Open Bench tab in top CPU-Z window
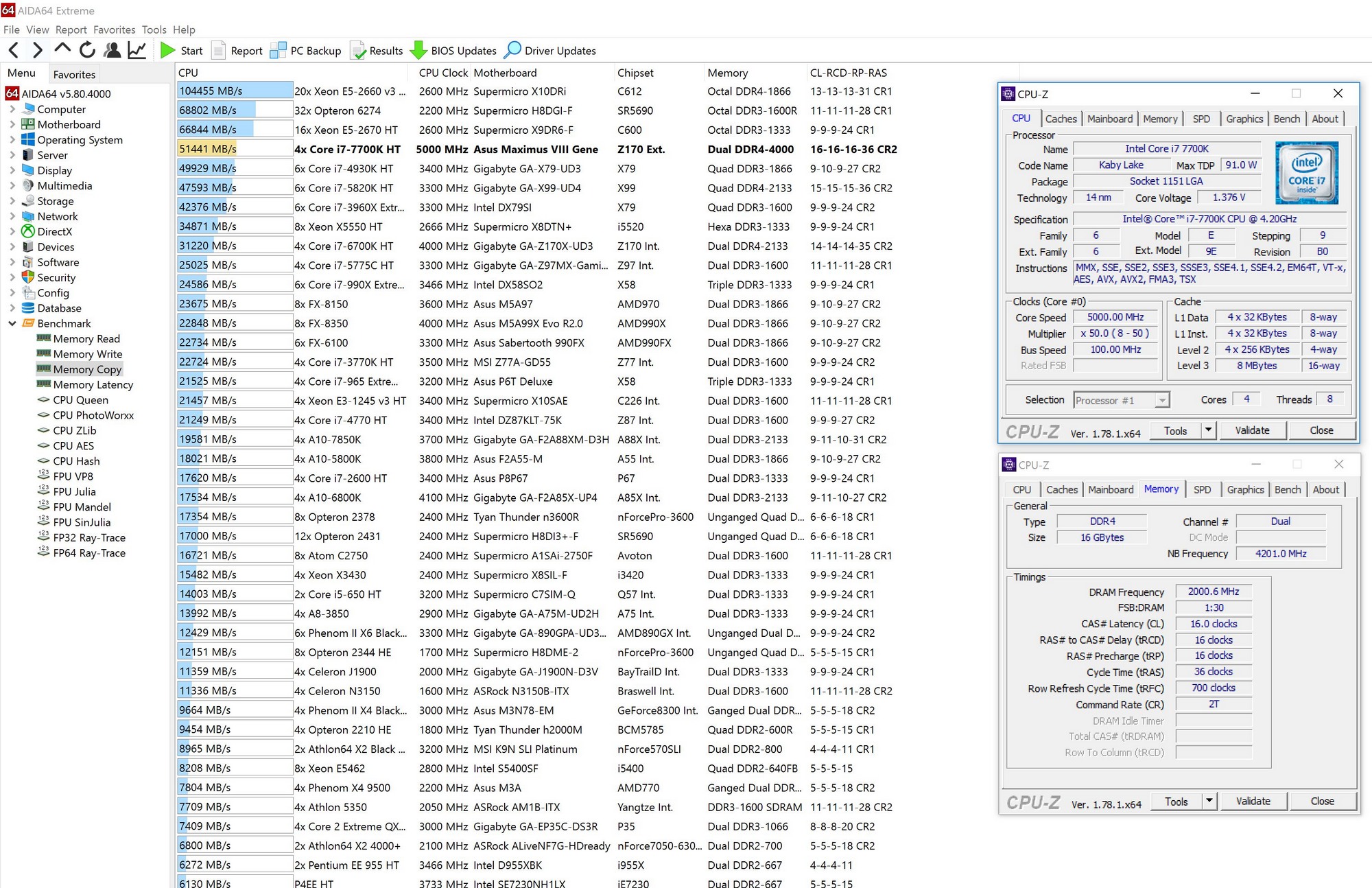The image size is (1372, 888). [x=1287, y=119]
